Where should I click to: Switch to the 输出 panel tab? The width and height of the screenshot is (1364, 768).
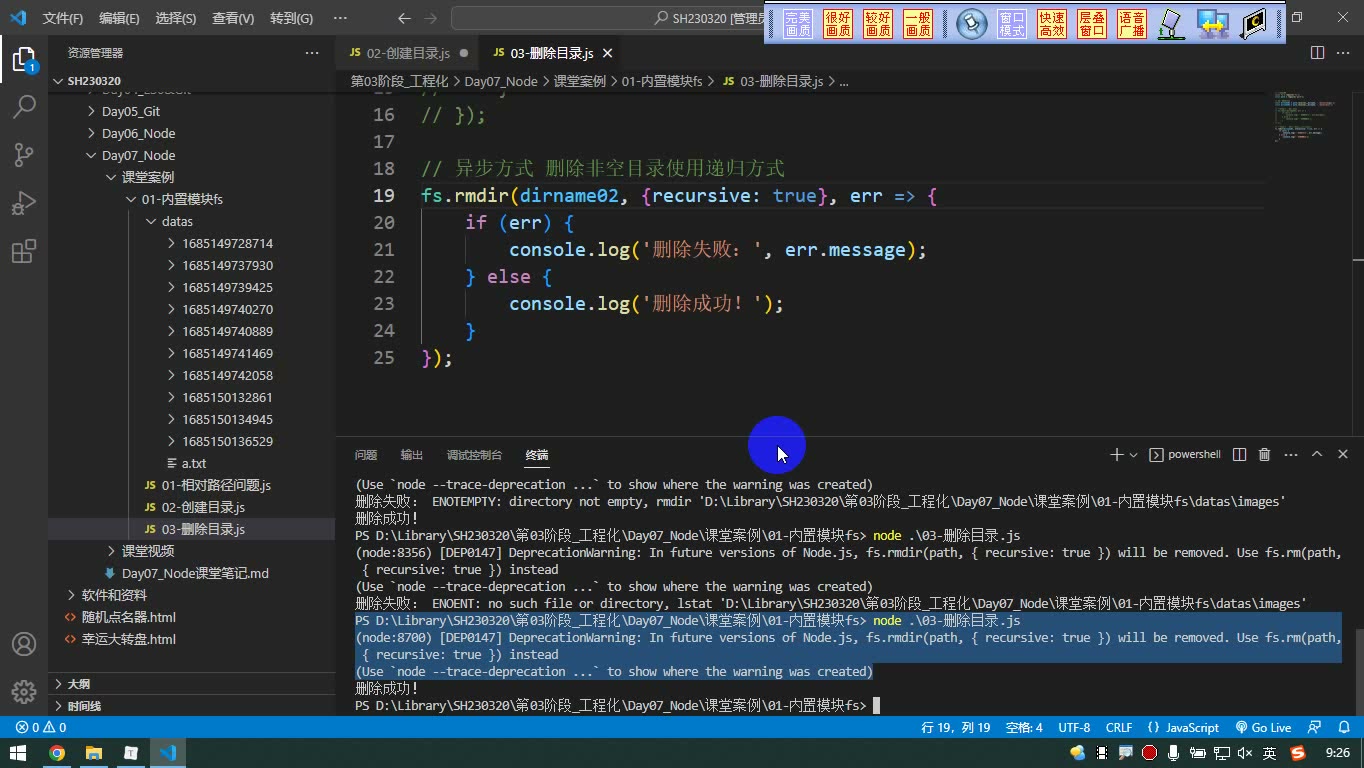click(x=412, y=454)
